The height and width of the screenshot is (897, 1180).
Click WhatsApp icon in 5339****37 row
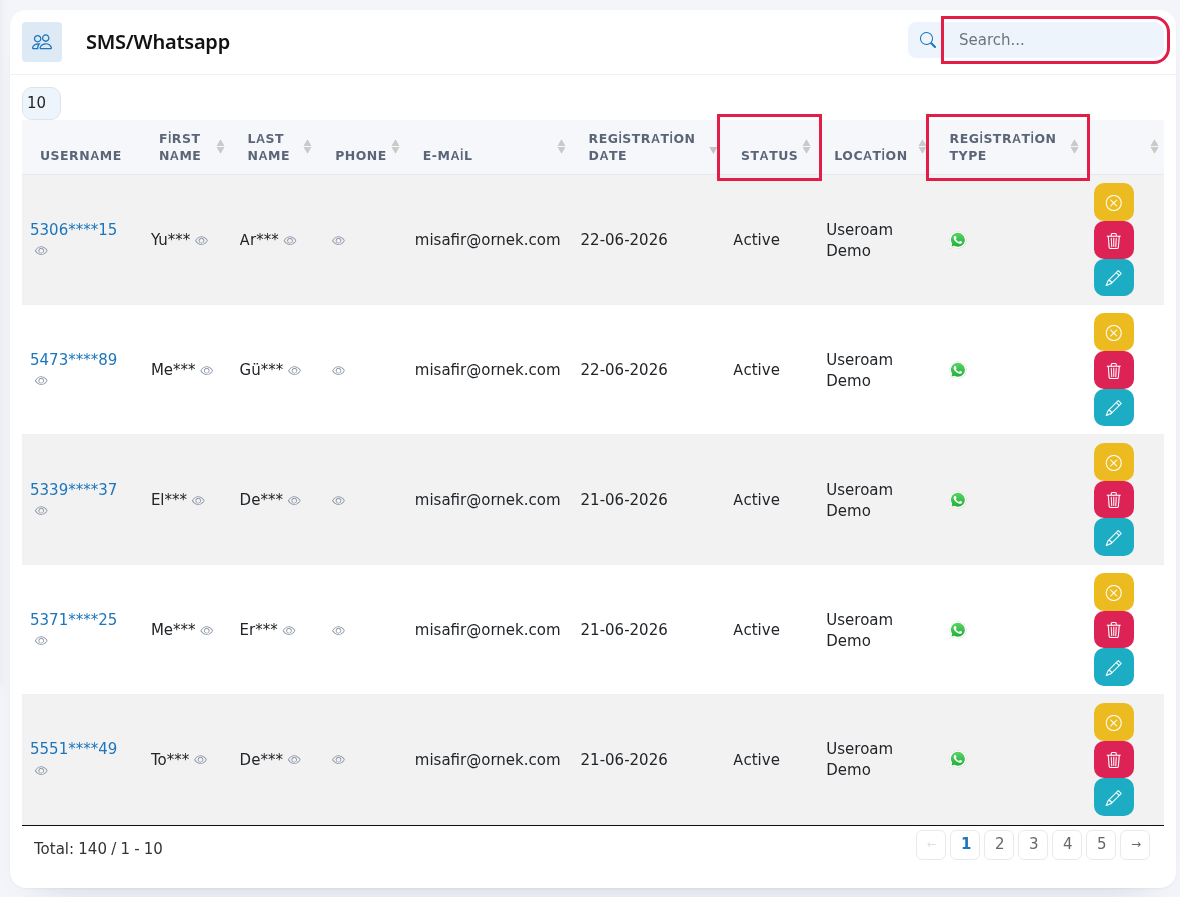pyautogui.click(x=958, y=500)
